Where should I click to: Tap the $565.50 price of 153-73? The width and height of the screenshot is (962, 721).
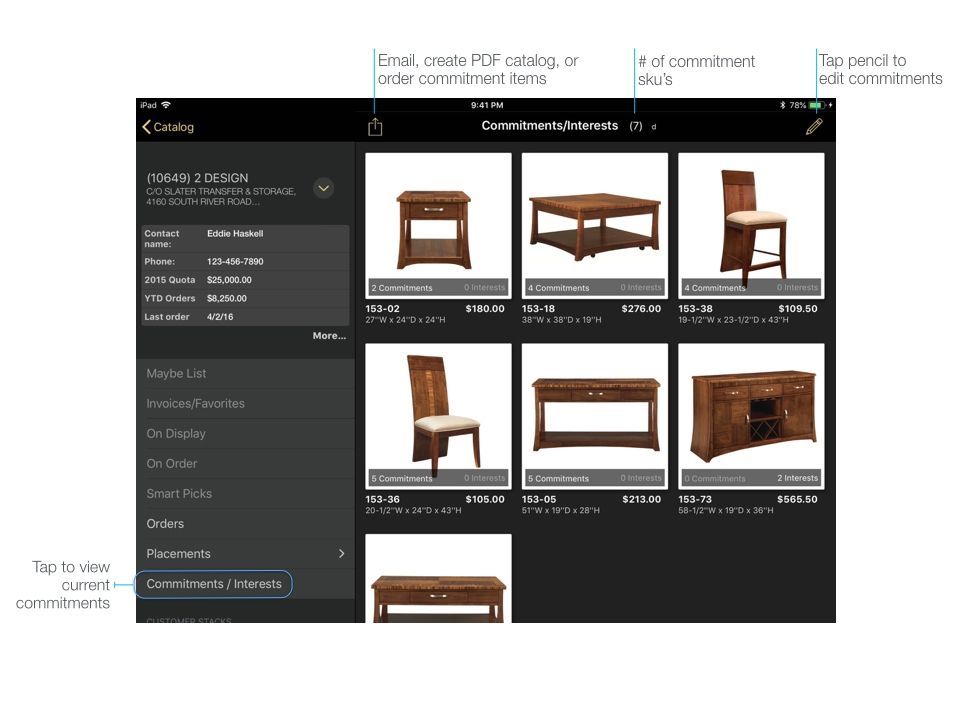(797, 499)
